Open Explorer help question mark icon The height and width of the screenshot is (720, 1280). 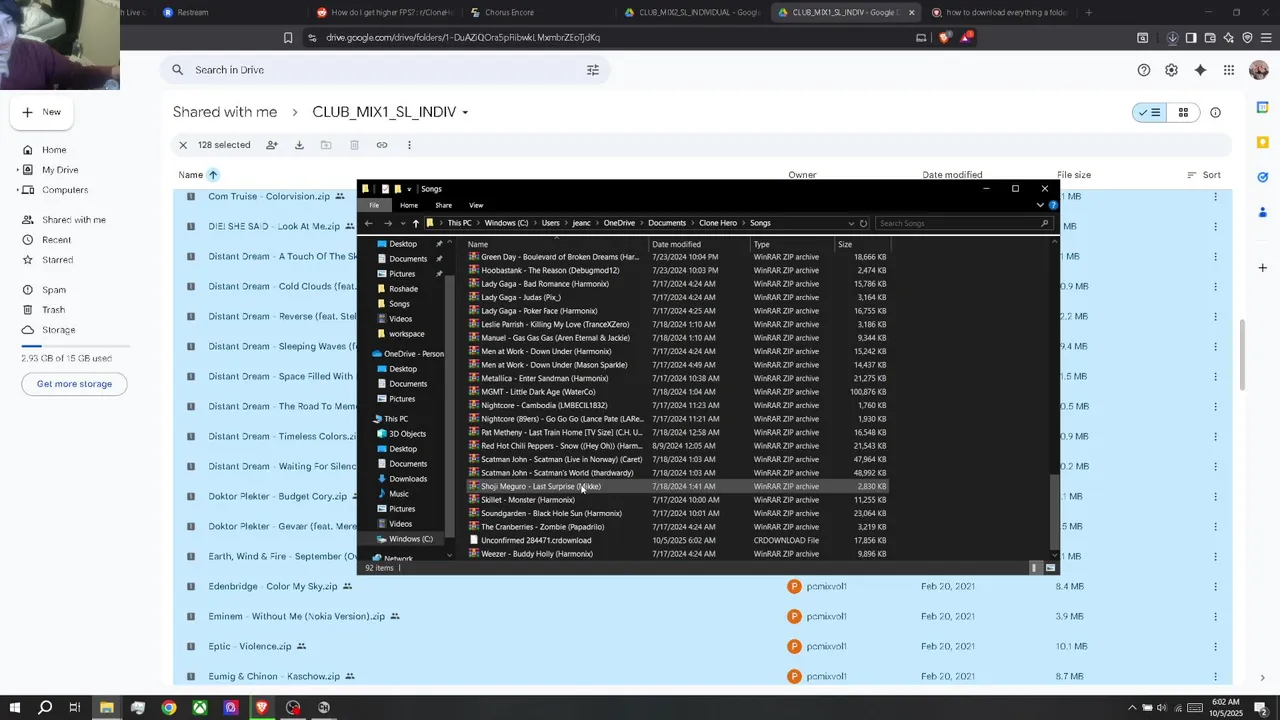(x=1052, y=205)
